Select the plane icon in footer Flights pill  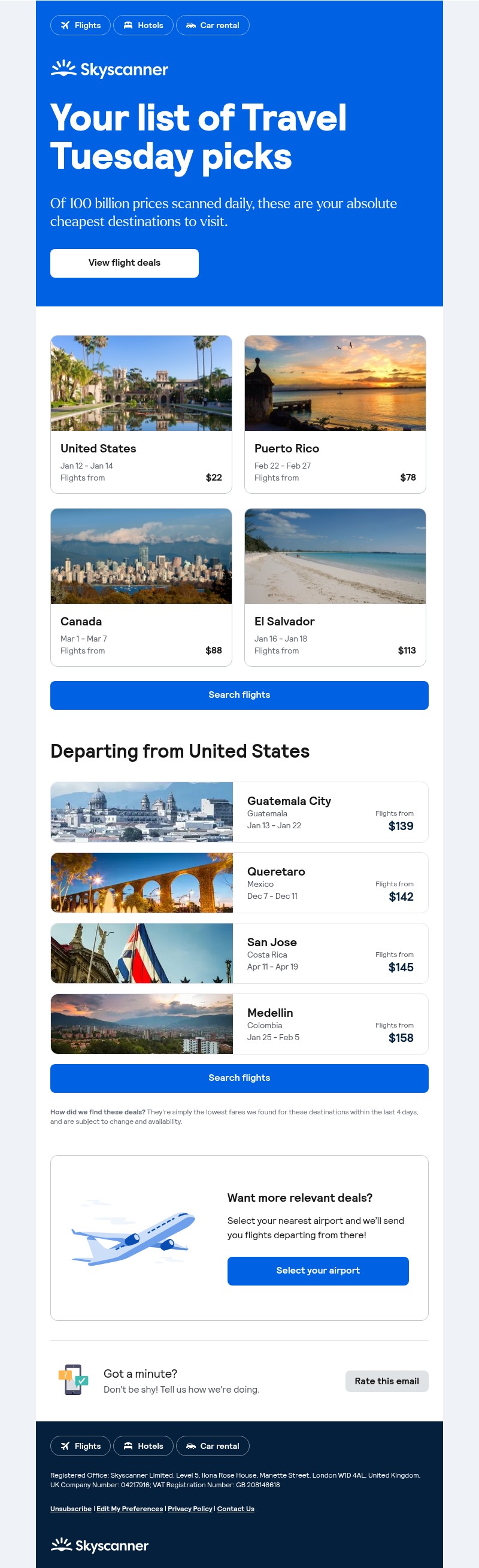[66, 1447]
